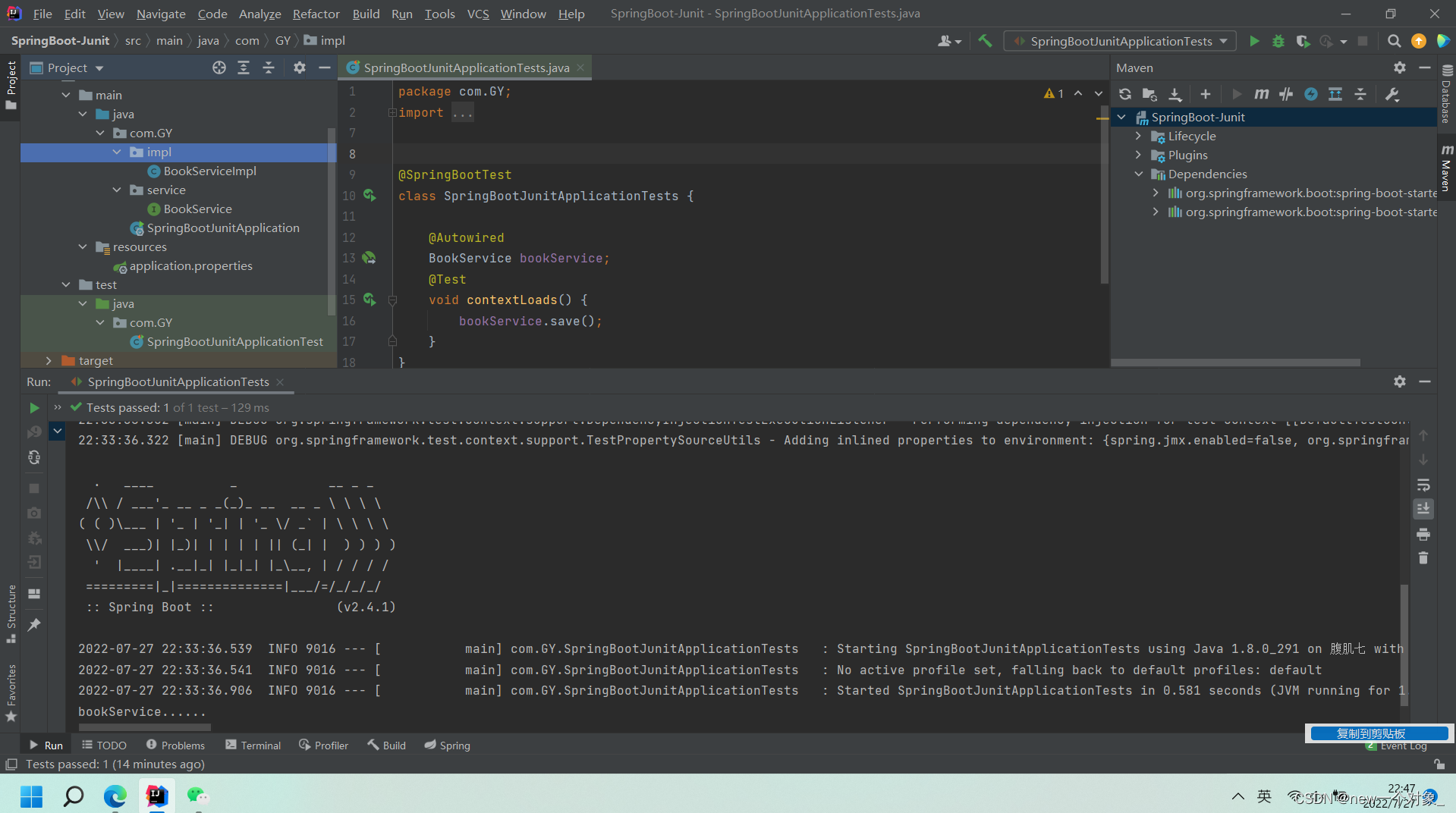Toggle scroll to end of console
1456x813 pixels.
pos(1423,509)
